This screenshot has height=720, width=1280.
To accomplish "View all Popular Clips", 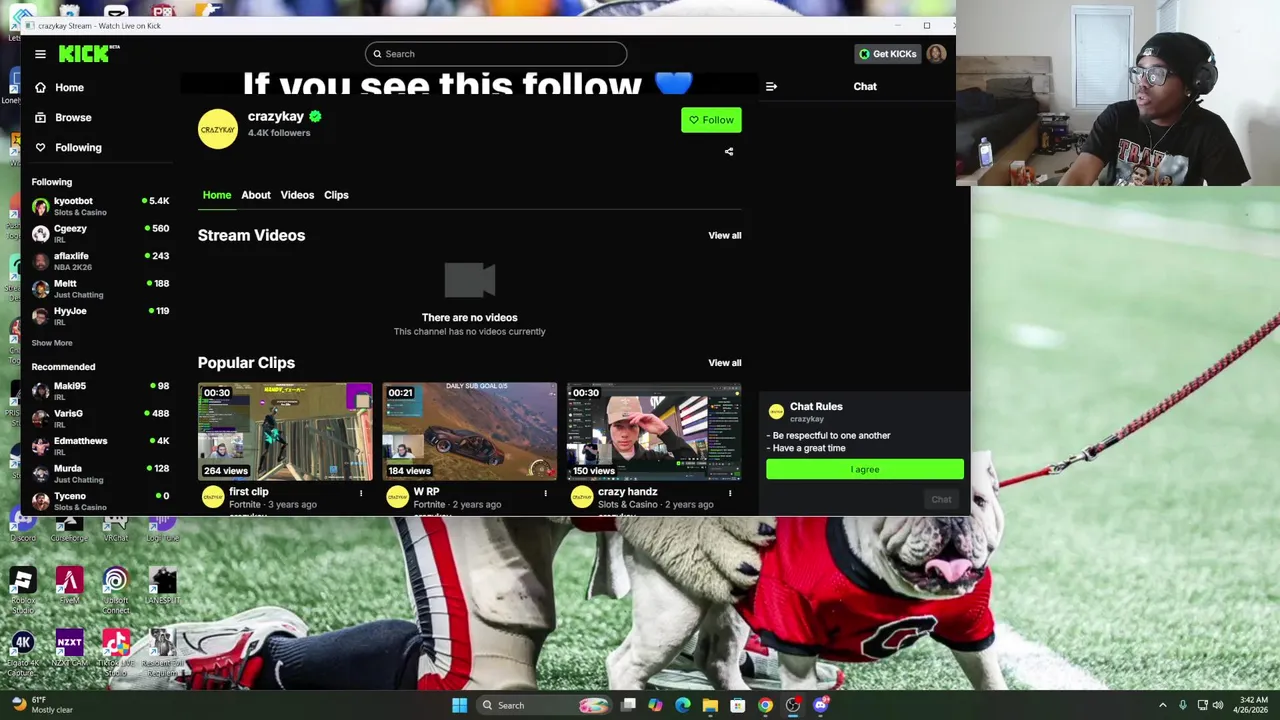I will tap(725, 363).
